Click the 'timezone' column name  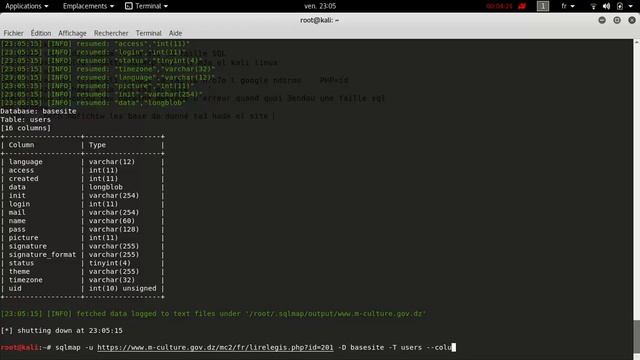pyautogui.click(x=26, y=280)
